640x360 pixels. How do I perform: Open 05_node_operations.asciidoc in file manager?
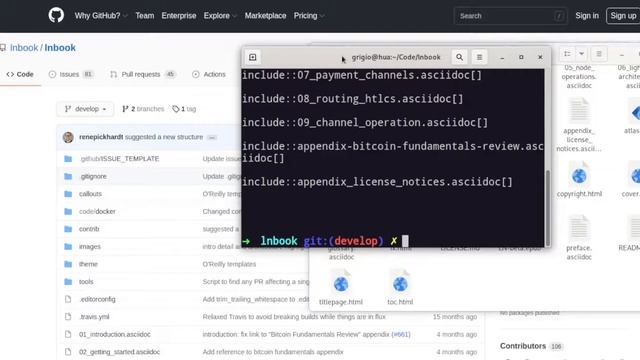pyautogui.click(x=579, y=77)
